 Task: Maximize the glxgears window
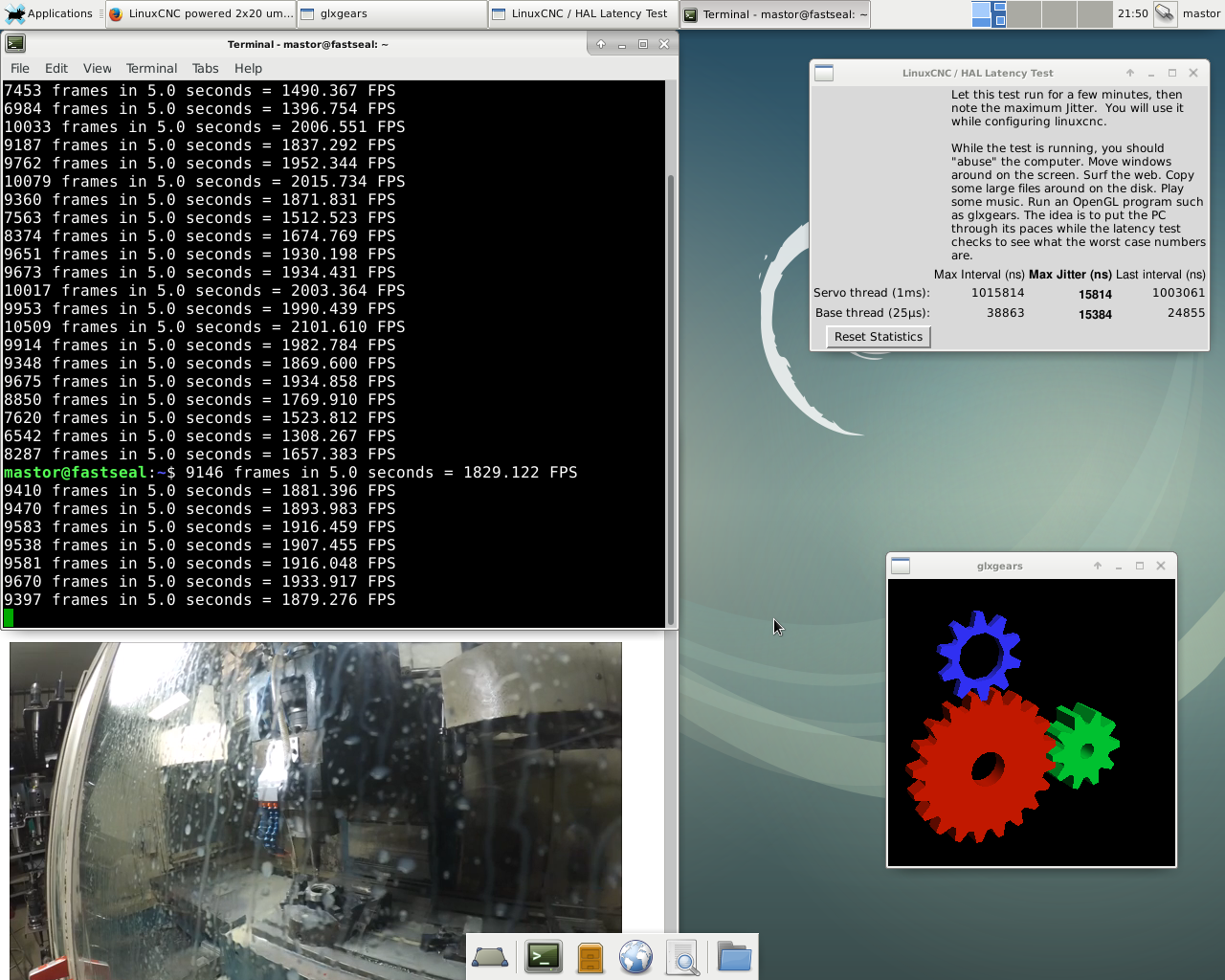1140,566
